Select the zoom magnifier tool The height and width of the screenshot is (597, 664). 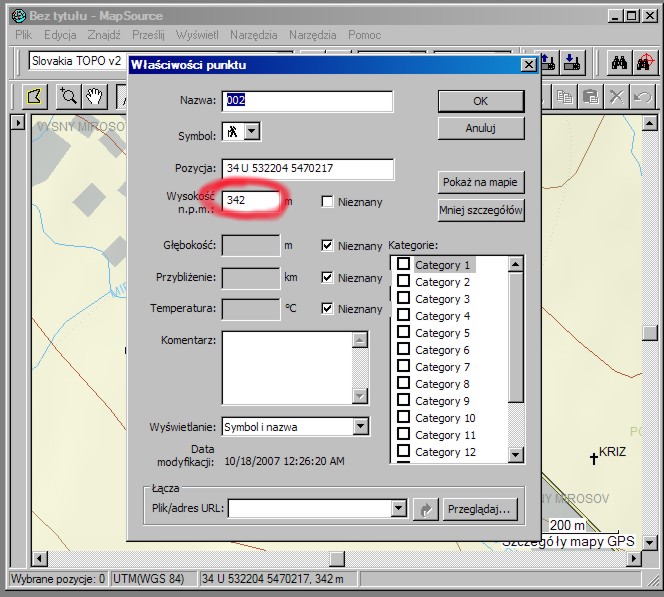click(x=68, y=97)
